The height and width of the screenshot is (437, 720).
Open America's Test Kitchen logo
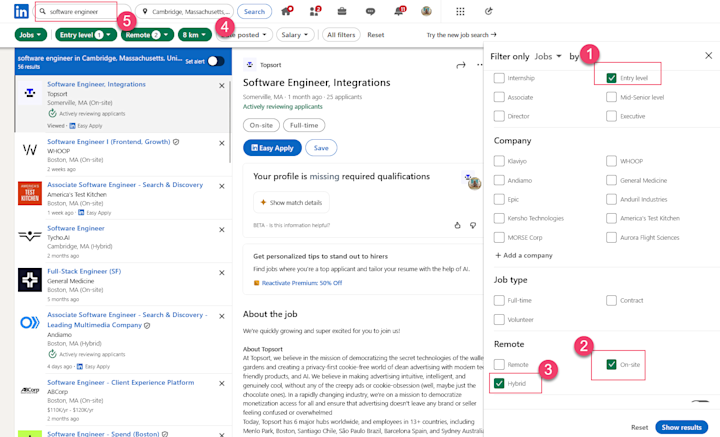(30, 193)
